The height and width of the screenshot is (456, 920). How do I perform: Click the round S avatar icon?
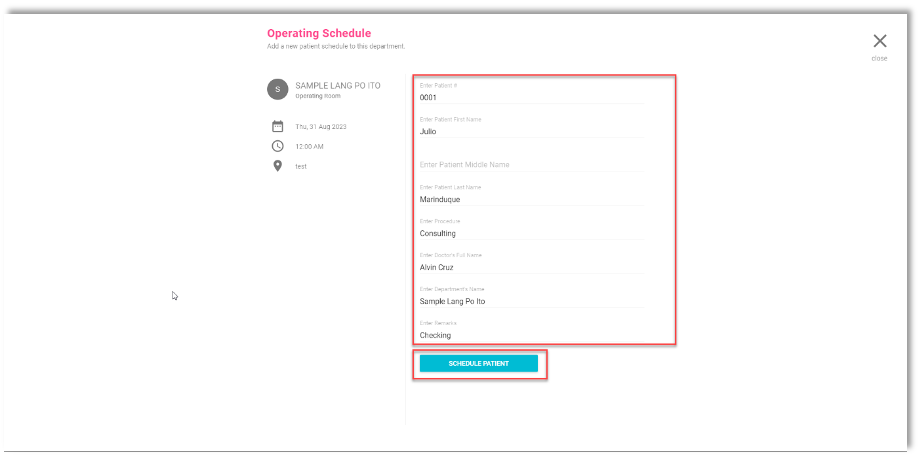[x=277, y=89]
